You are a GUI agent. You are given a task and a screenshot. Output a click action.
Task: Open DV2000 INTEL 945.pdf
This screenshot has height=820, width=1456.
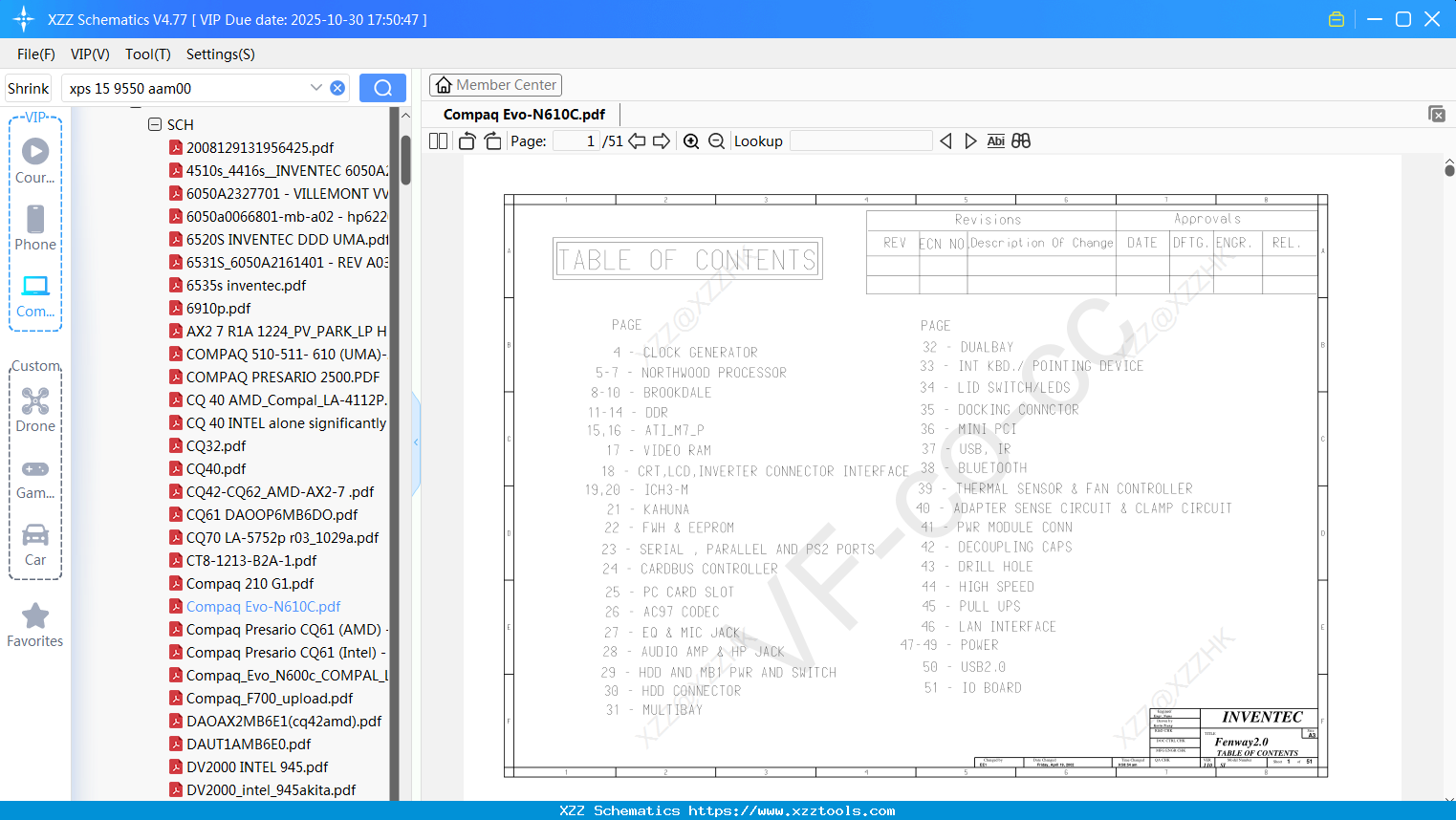(x=257, y=767)
